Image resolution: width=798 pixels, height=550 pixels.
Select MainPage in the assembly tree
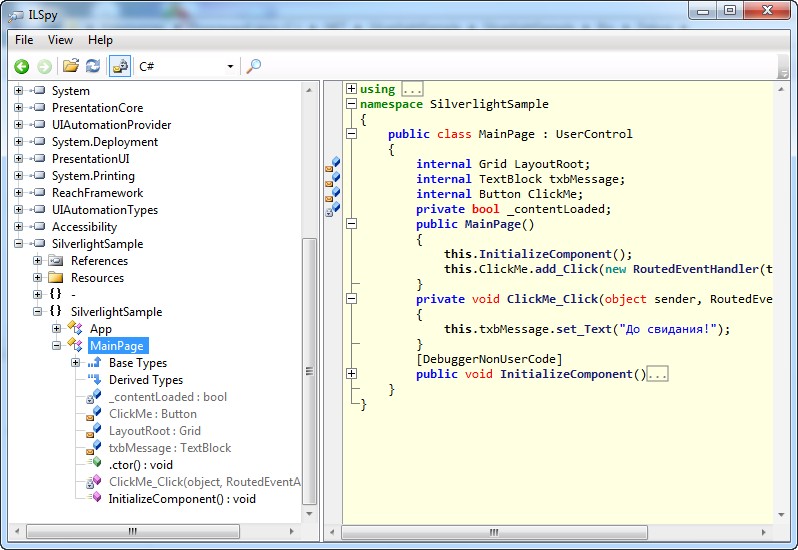(x=117, y=346)
